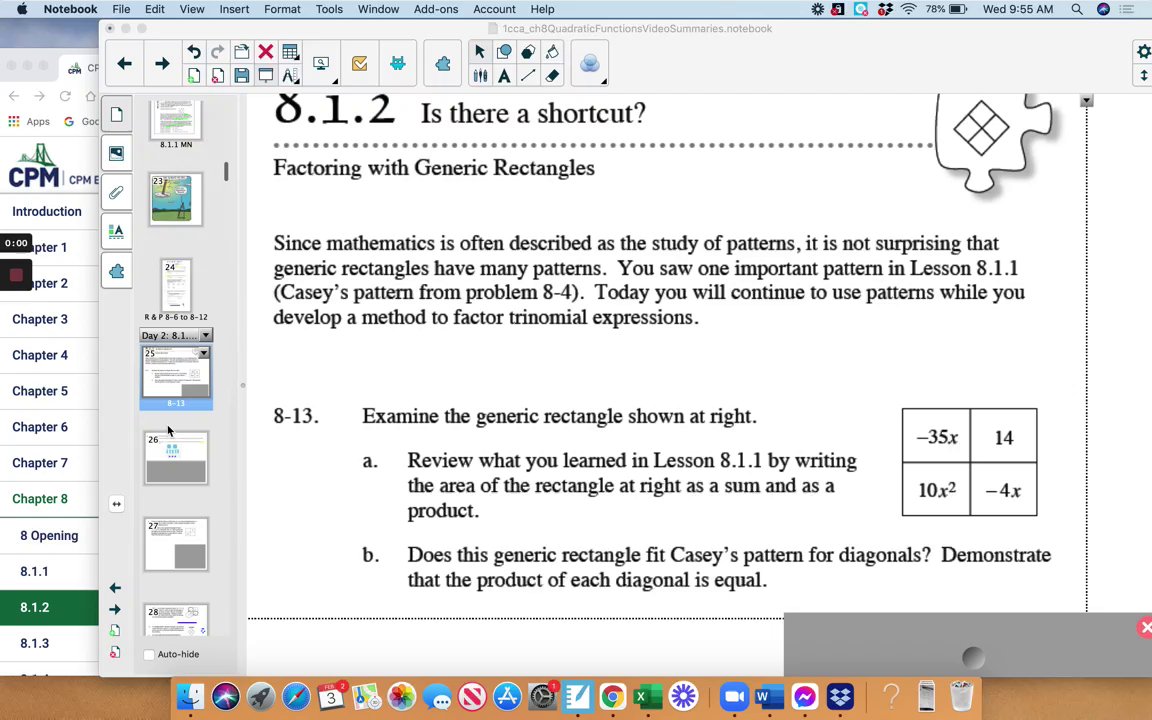Select the Eraser tool
The image size is (1152, 720).
[552, 76]
